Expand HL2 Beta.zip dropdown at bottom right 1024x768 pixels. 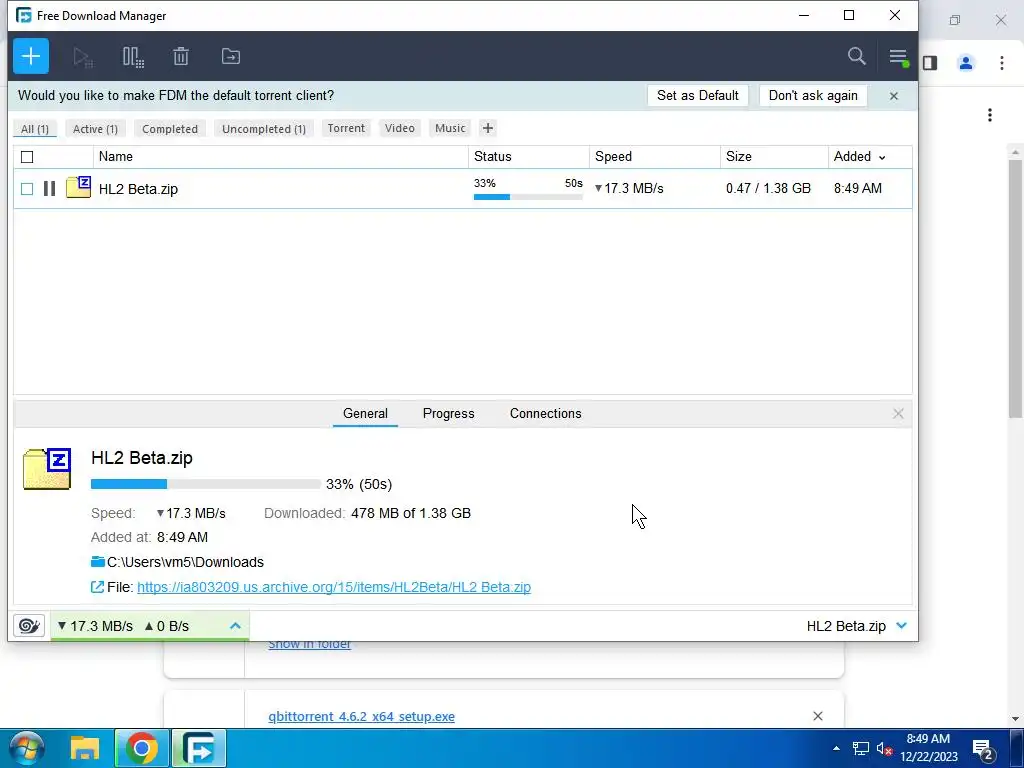click(x=902, y=626)
